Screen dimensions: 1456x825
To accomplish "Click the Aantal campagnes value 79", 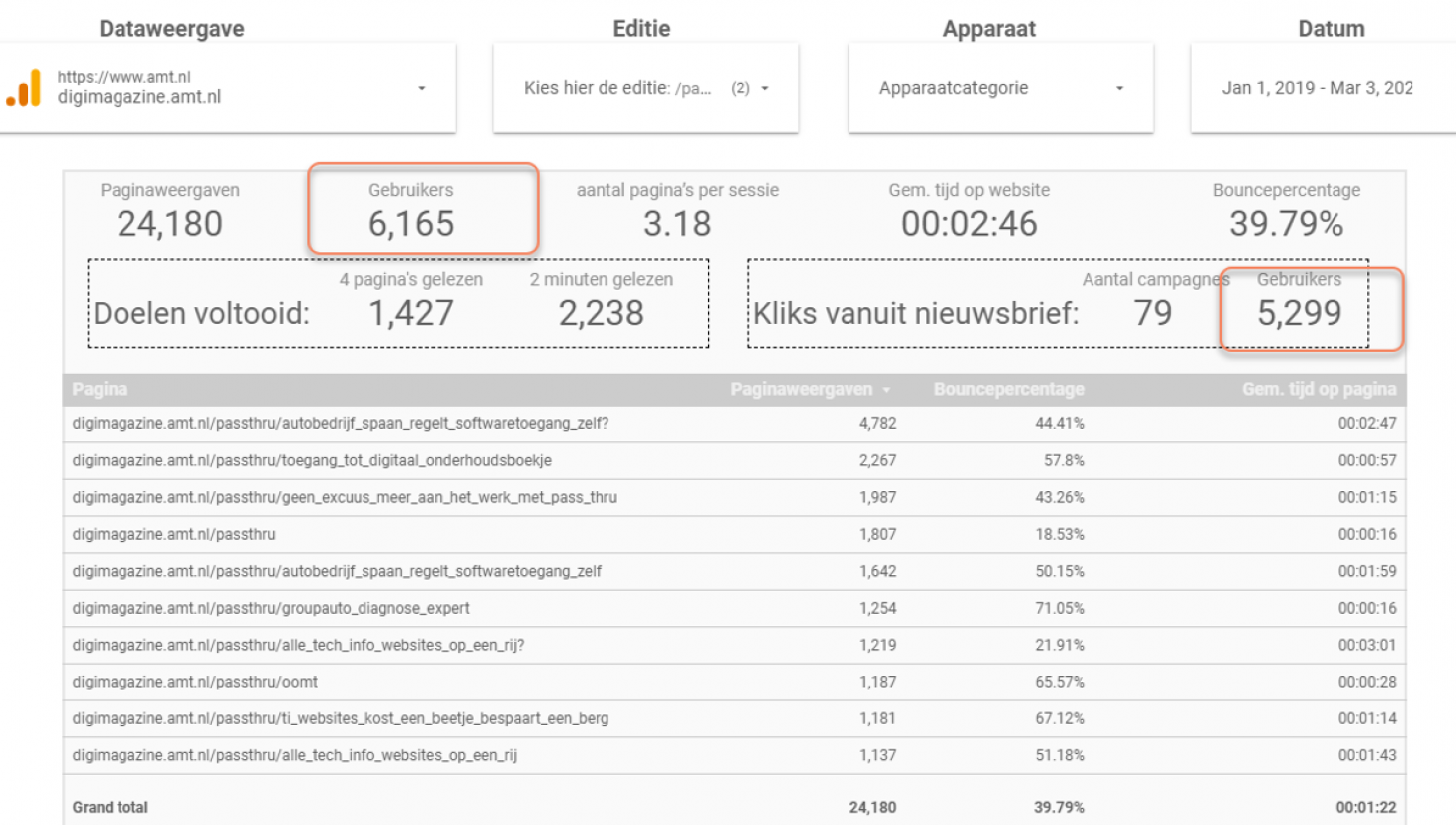I will point(1153,313).
